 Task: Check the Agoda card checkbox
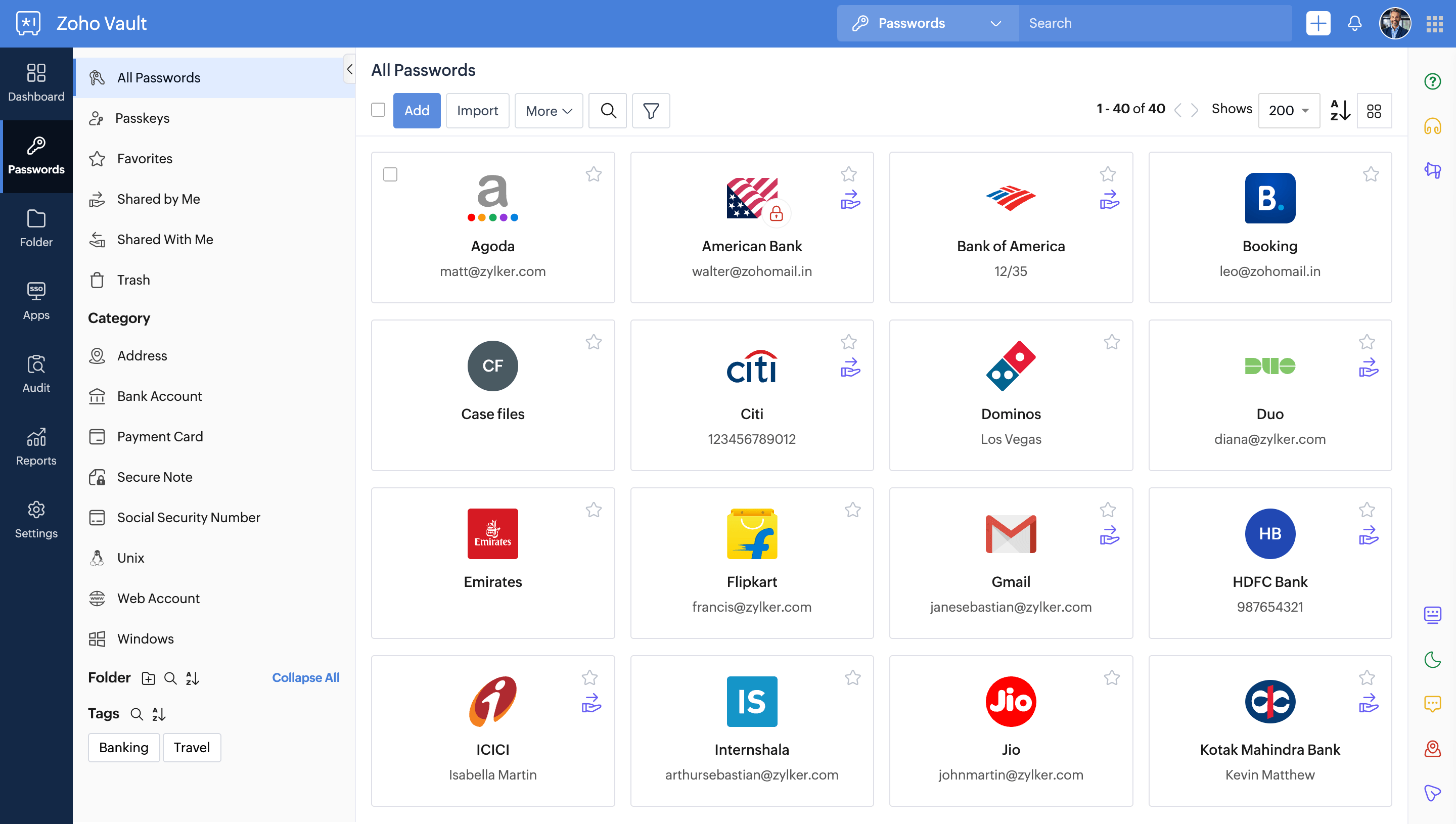pos(390,174)
